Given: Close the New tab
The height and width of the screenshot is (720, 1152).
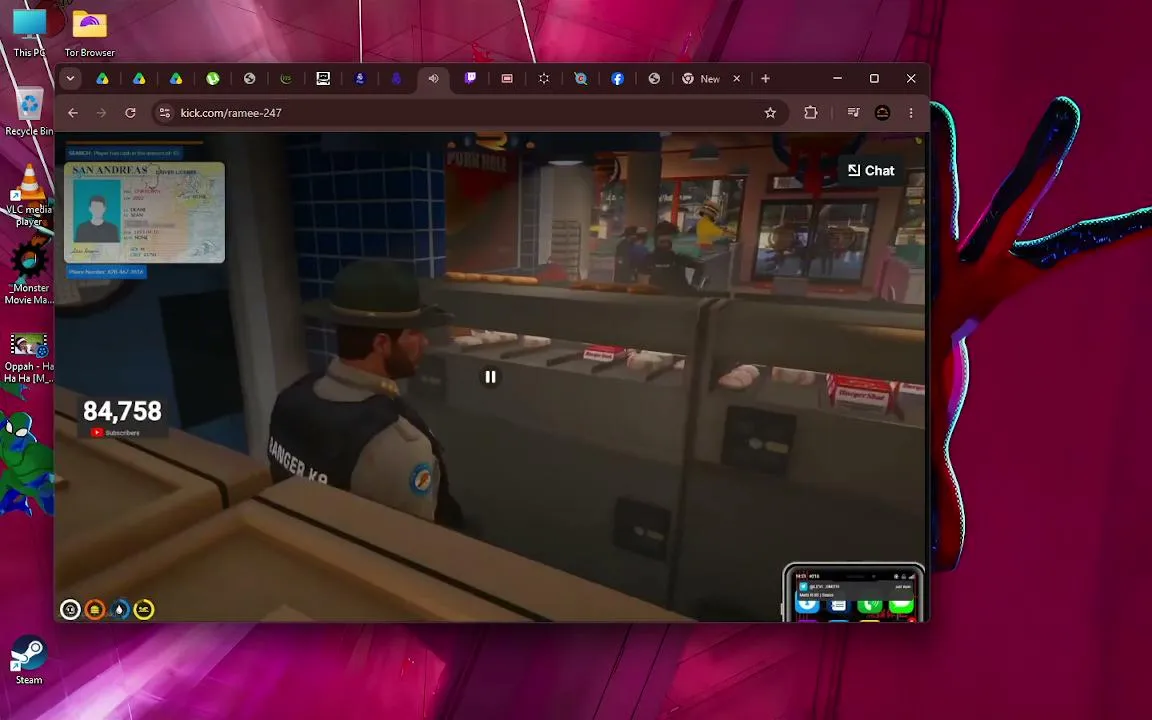Looking at the screenshot, I should (x=737, y=79).
